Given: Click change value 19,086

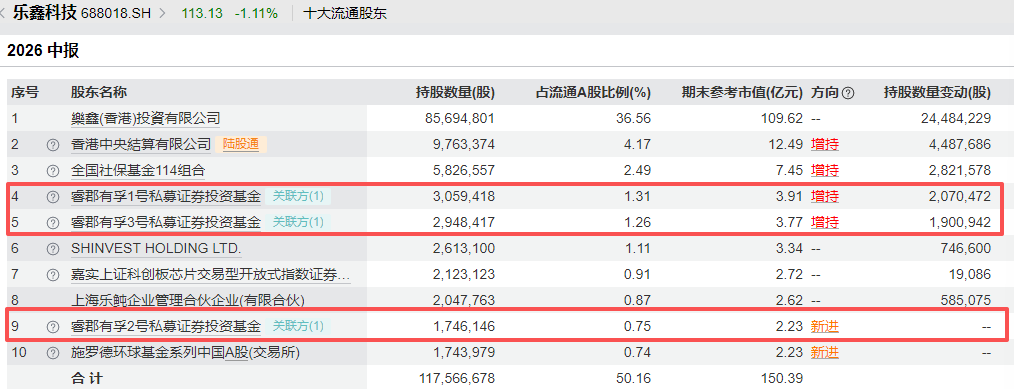Looking at the screenshot, I should click(969, 275).
